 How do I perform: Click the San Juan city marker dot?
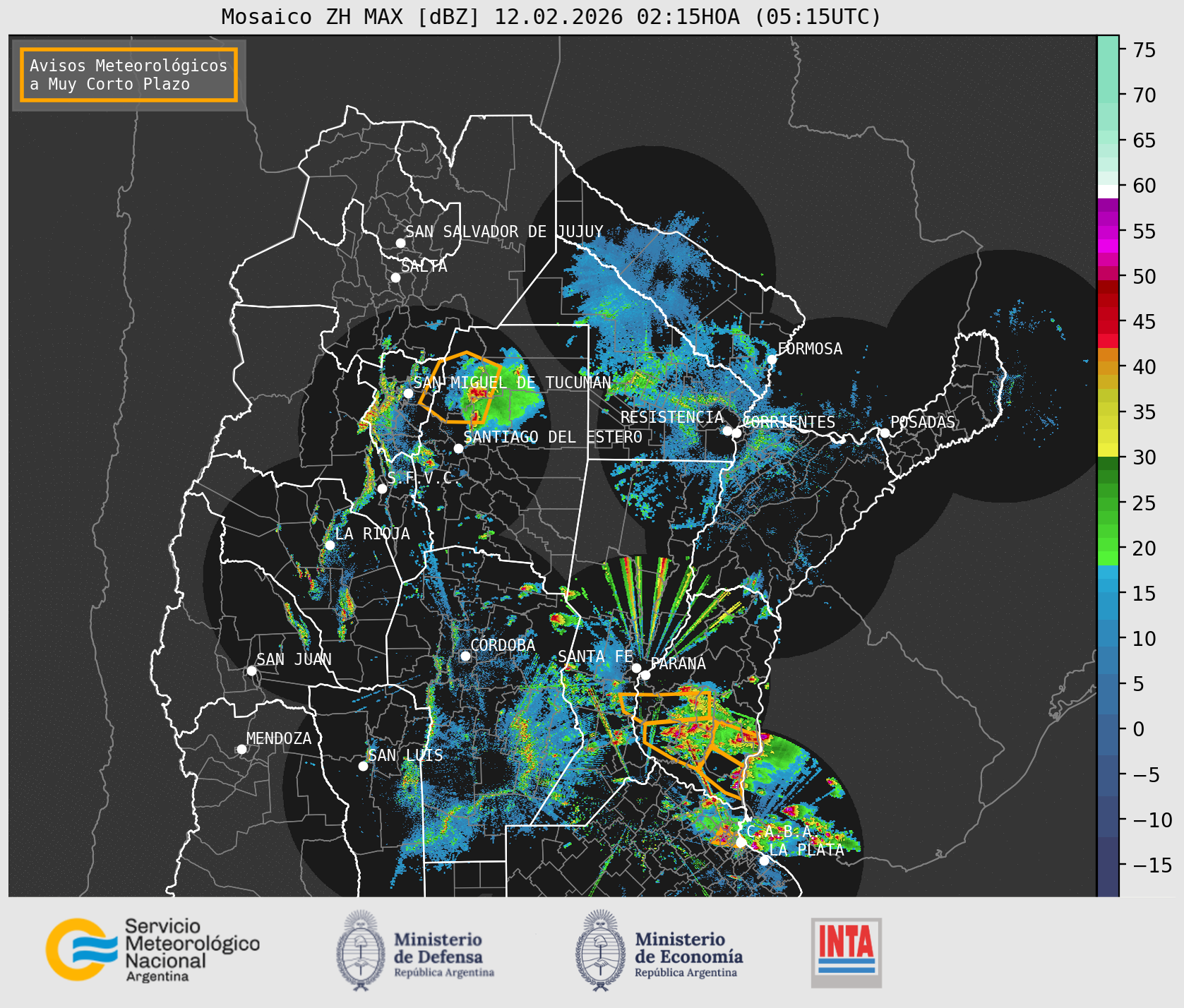click(x=251, y=671)
